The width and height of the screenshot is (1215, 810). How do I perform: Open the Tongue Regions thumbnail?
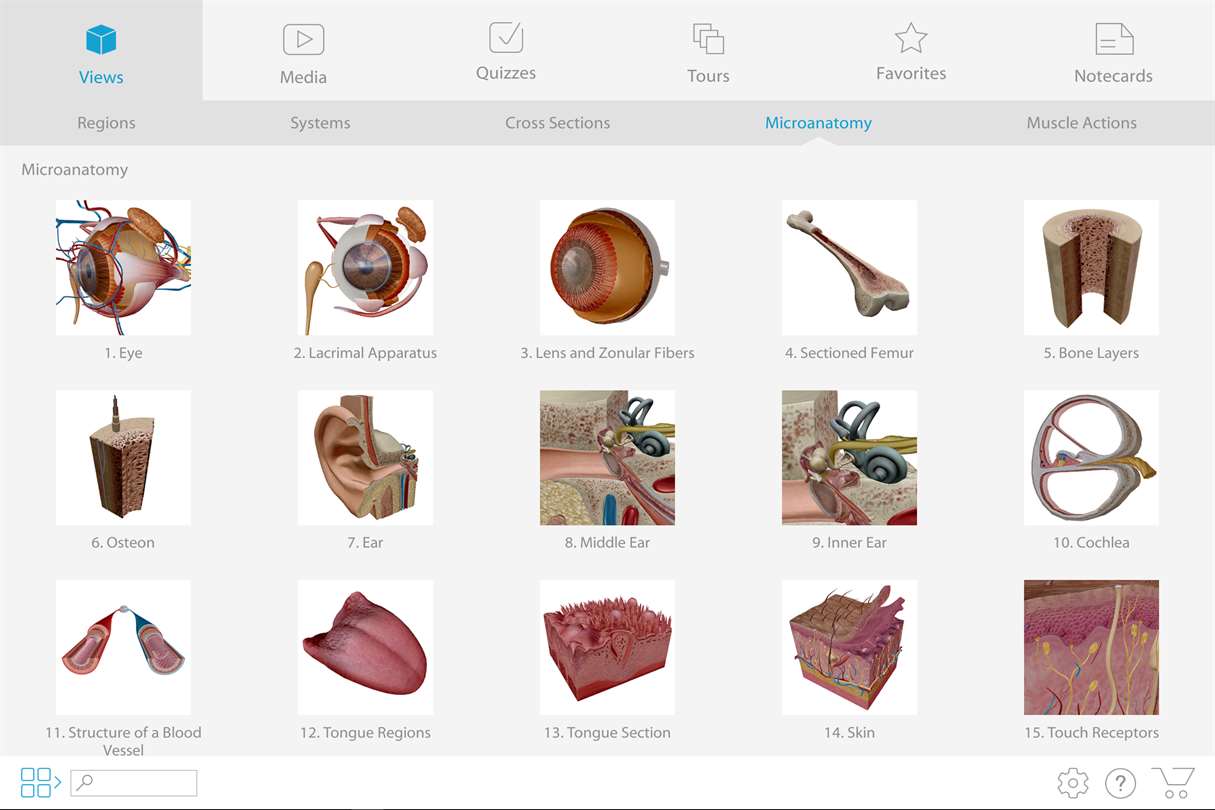[365, 647]
